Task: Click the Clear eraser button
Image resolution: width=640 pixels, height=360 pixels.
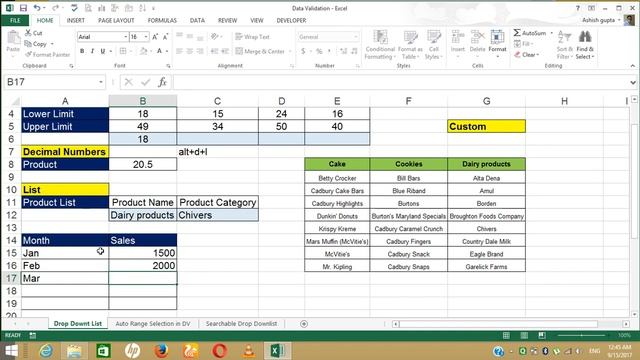Action: click(527, 54)
